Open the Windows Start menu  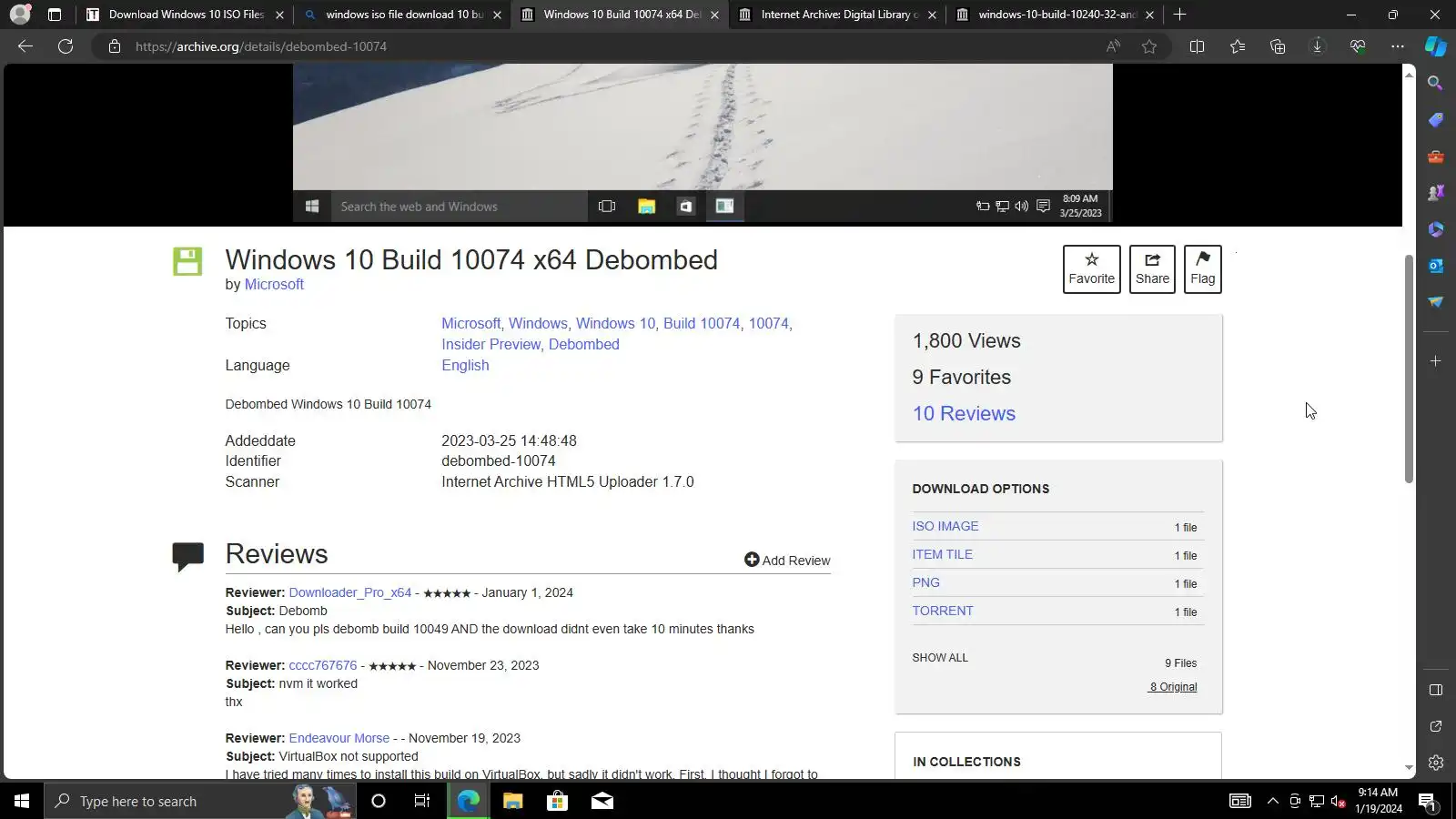point(22,801)
